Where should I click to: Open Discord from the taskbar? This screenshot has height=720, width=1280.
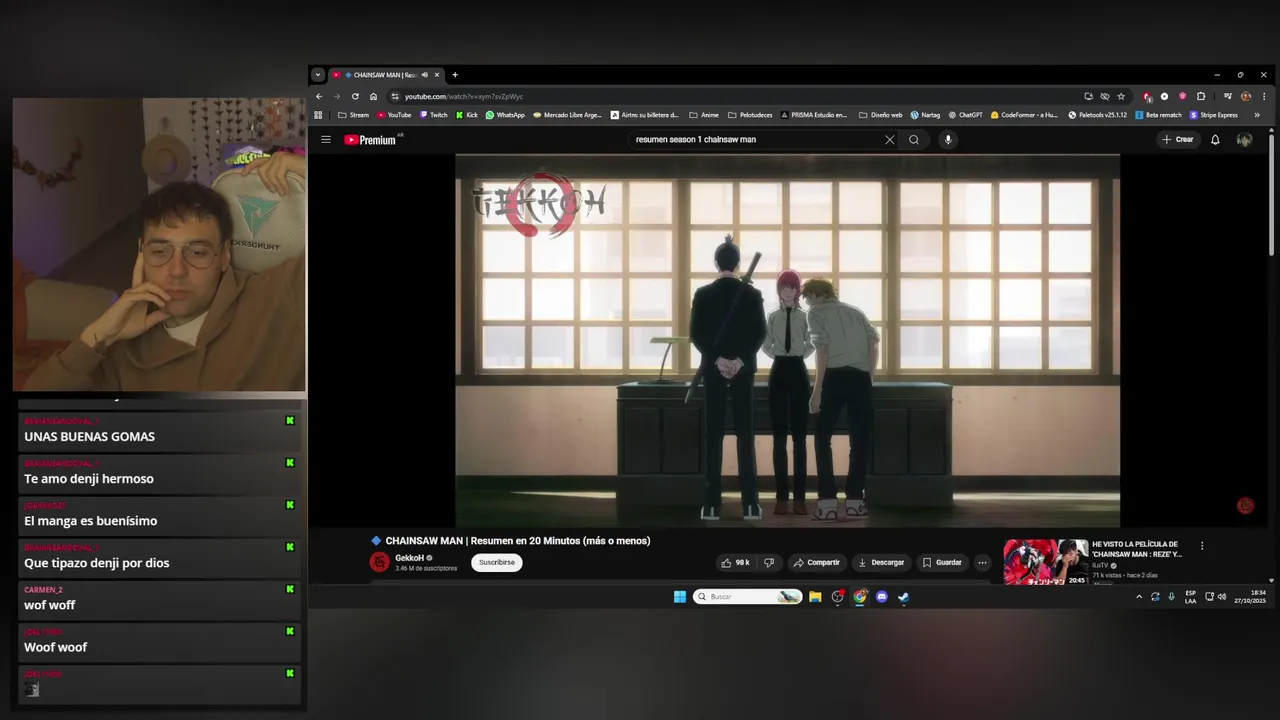point(881,597)
